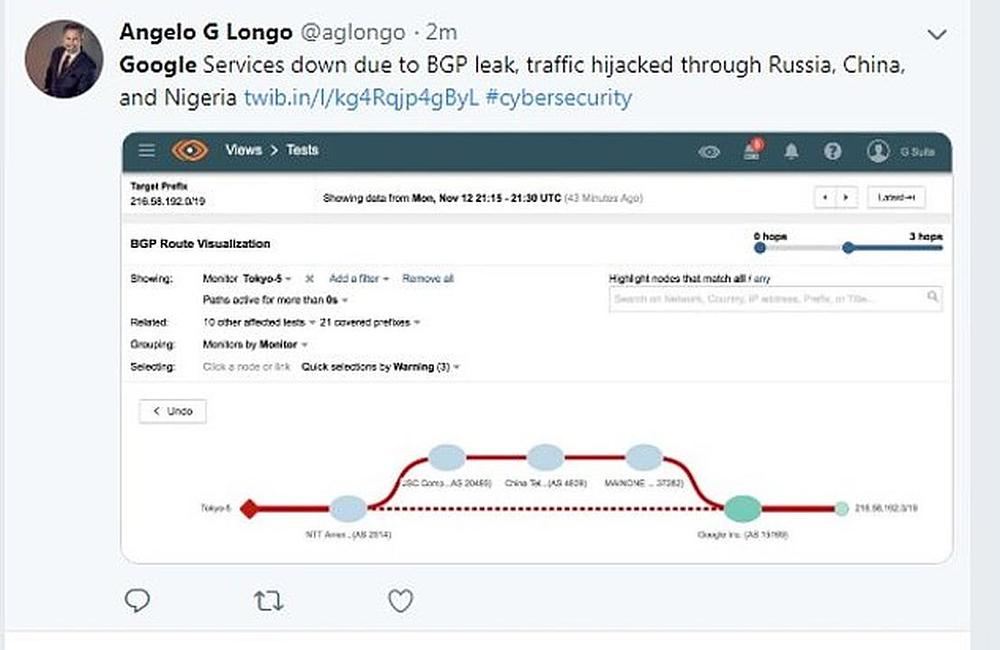This screenshot has width=1000, height=650.
Task: Retweet using the retweet icon
Action: pyautogui.click(x=268, y=600)
